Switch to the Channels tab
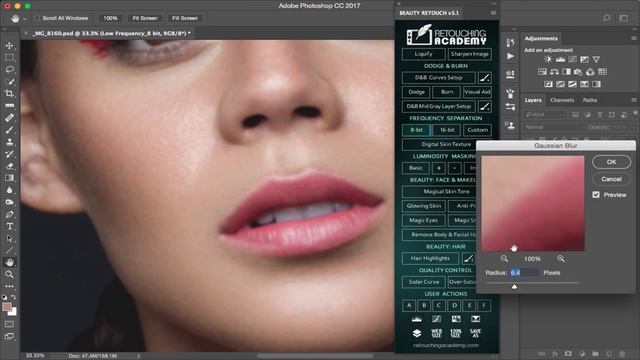This screenshot has height=360, width=640. pyautogui.click(x=562, y=100)
